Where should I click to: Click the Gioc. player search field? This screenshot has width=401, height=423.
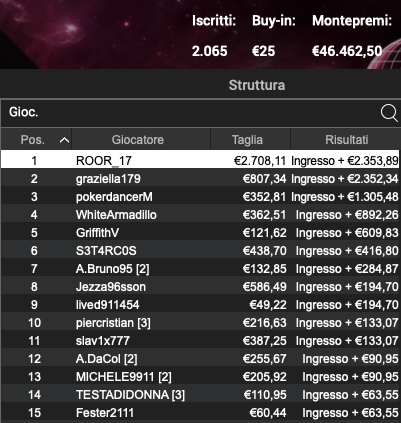190,113
